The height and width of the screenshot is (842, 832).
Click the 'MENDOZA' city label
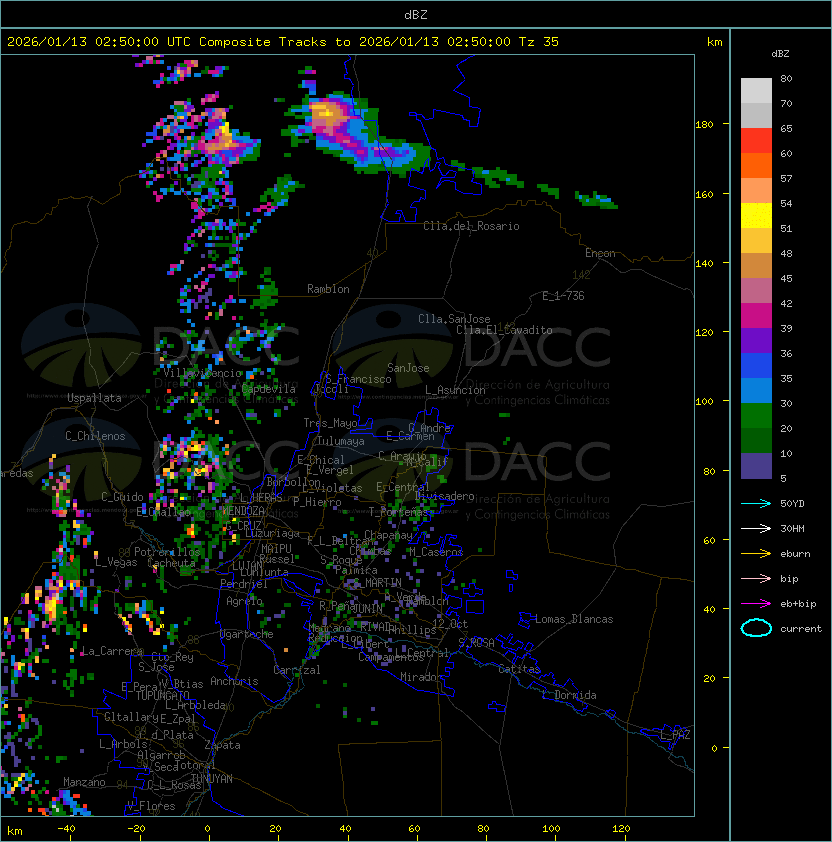coord(243,510)
